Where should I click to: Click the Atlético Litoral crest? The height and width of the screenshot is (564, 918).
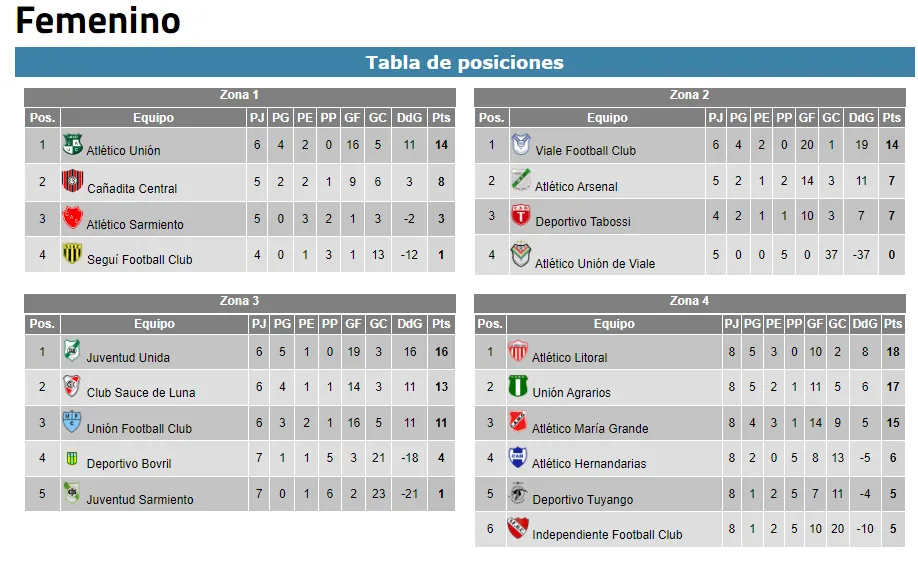(518, 352)
